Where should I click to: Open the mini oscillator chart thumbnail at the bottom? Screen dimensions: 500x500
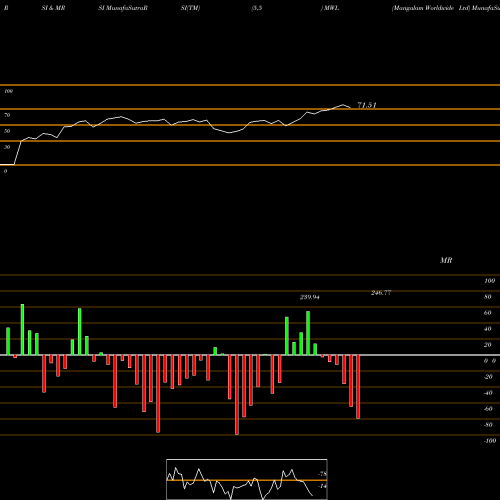click(x=247, y=479)
